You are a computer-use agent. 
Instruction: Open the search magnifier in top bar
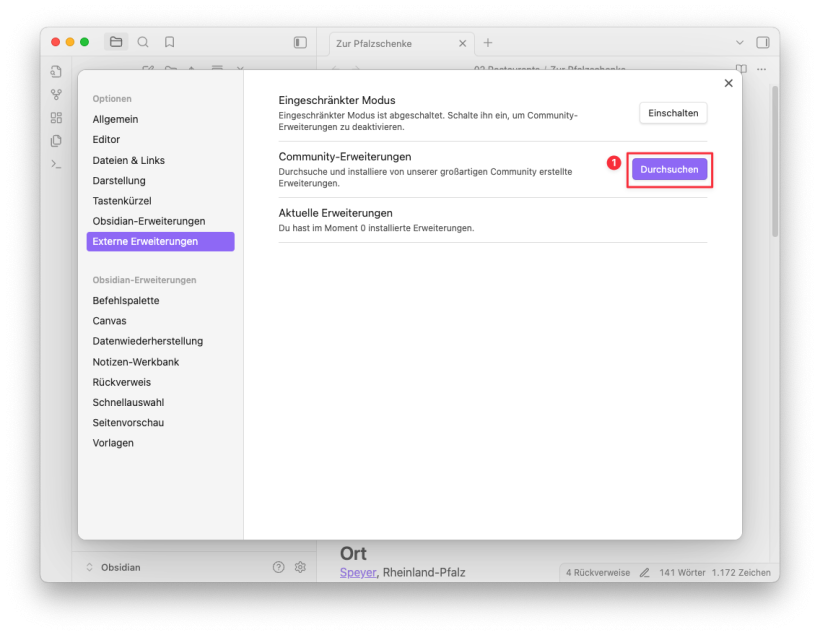click(x=143, y=42)
